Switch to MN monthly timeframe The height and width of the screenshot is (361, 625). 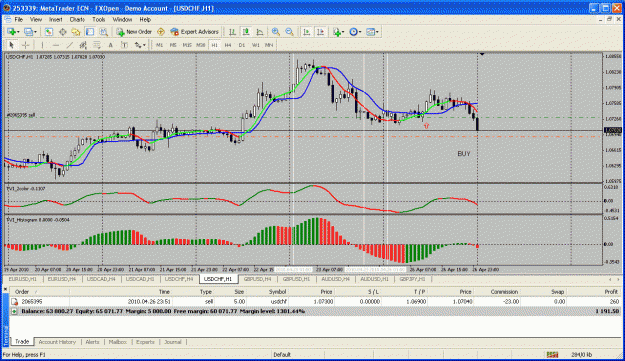pyautogui.click(x=269, y=45)
